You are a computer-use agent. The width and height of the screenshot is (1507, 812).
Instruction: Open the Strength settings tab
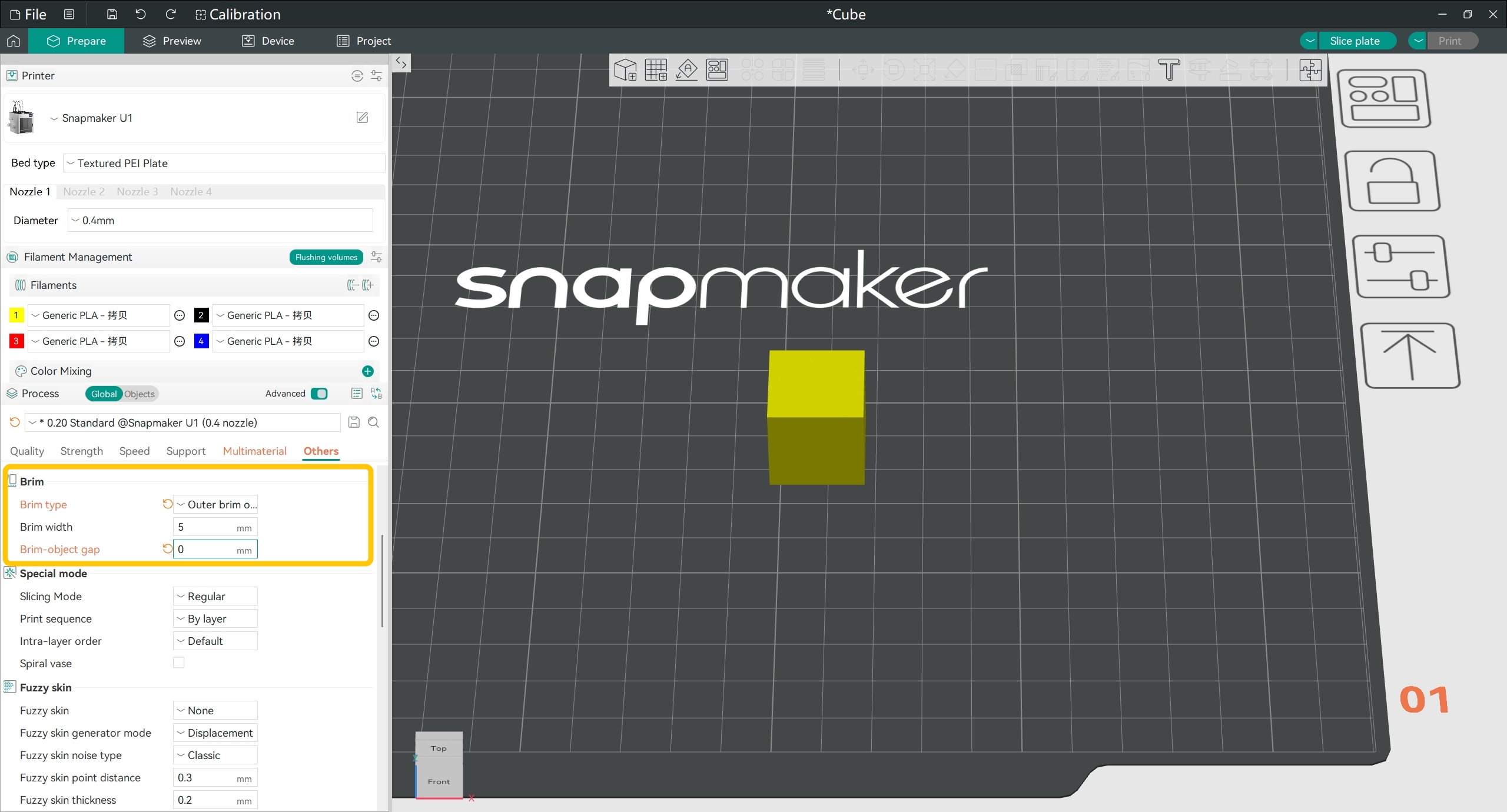tap(82, 451)
